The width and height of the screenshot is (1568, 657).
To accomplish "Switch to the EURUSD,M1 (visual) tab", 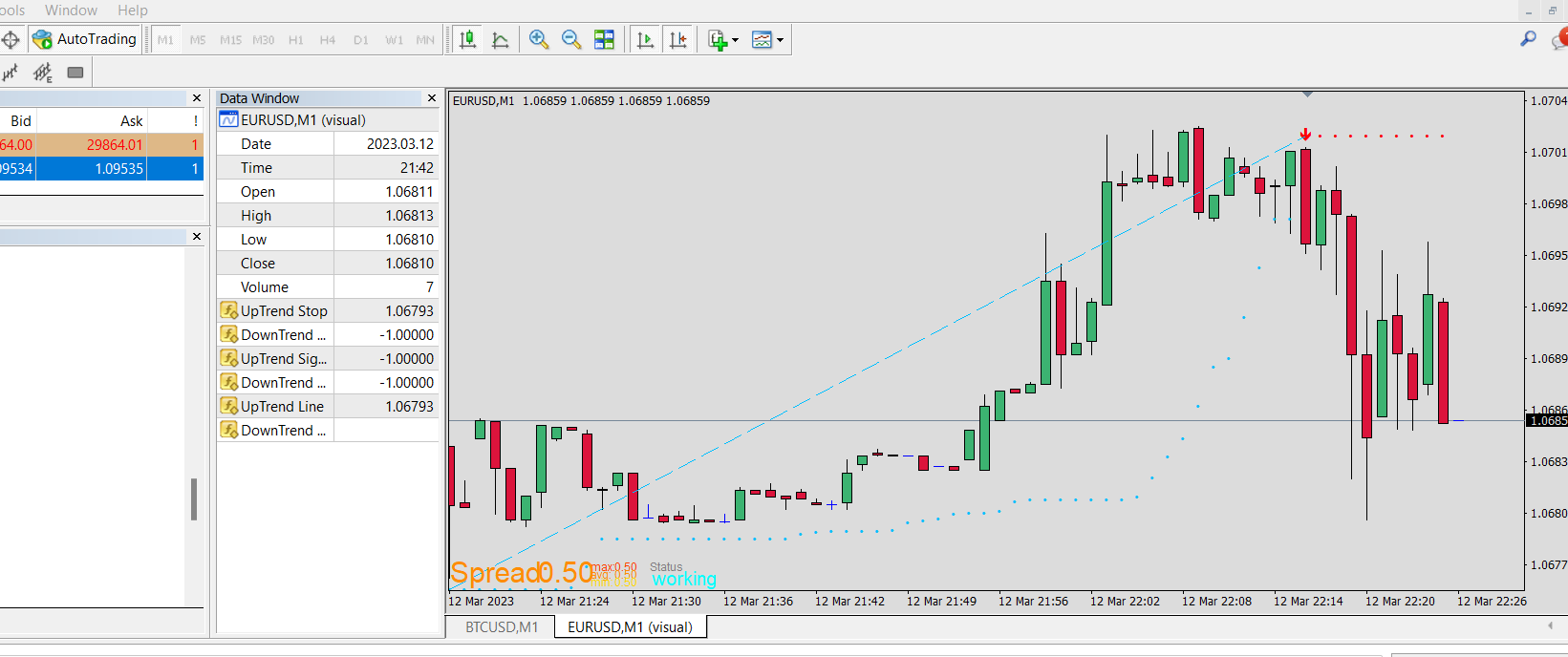I will (631, 627).
